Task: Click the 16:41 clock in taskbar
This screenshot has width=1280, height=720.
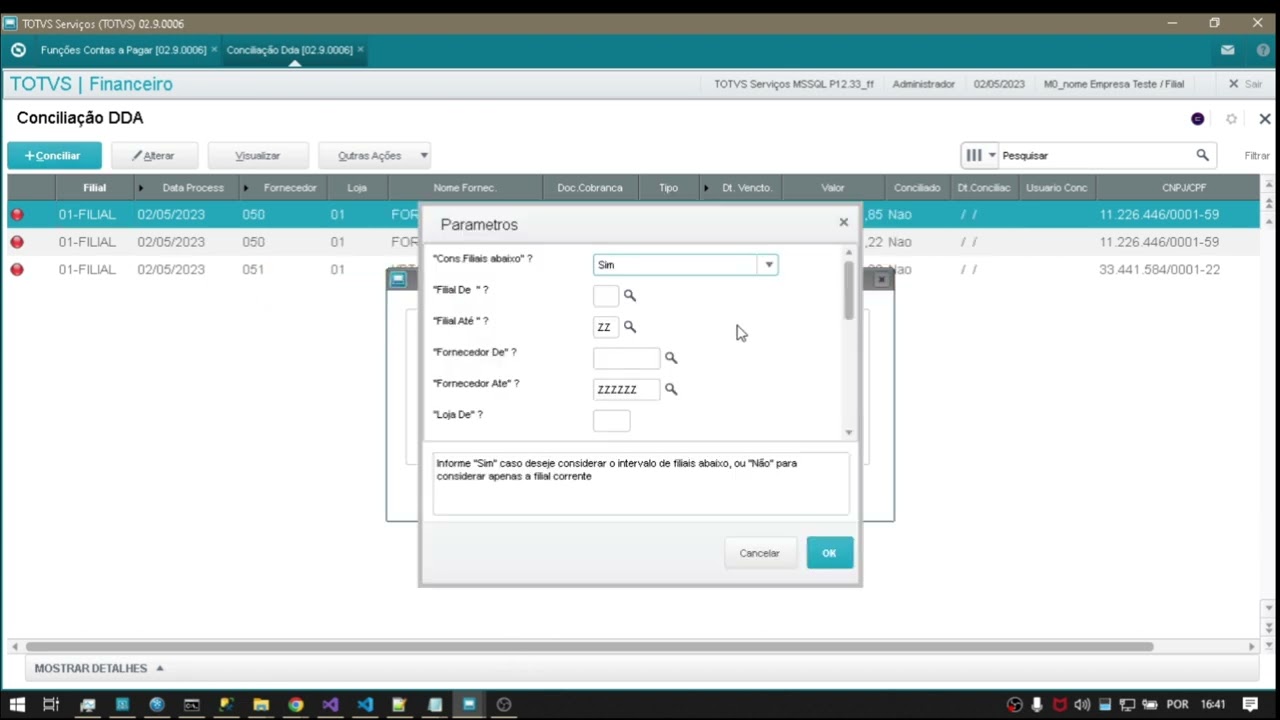Action: pyautogui.click(x=1213, y=704)
